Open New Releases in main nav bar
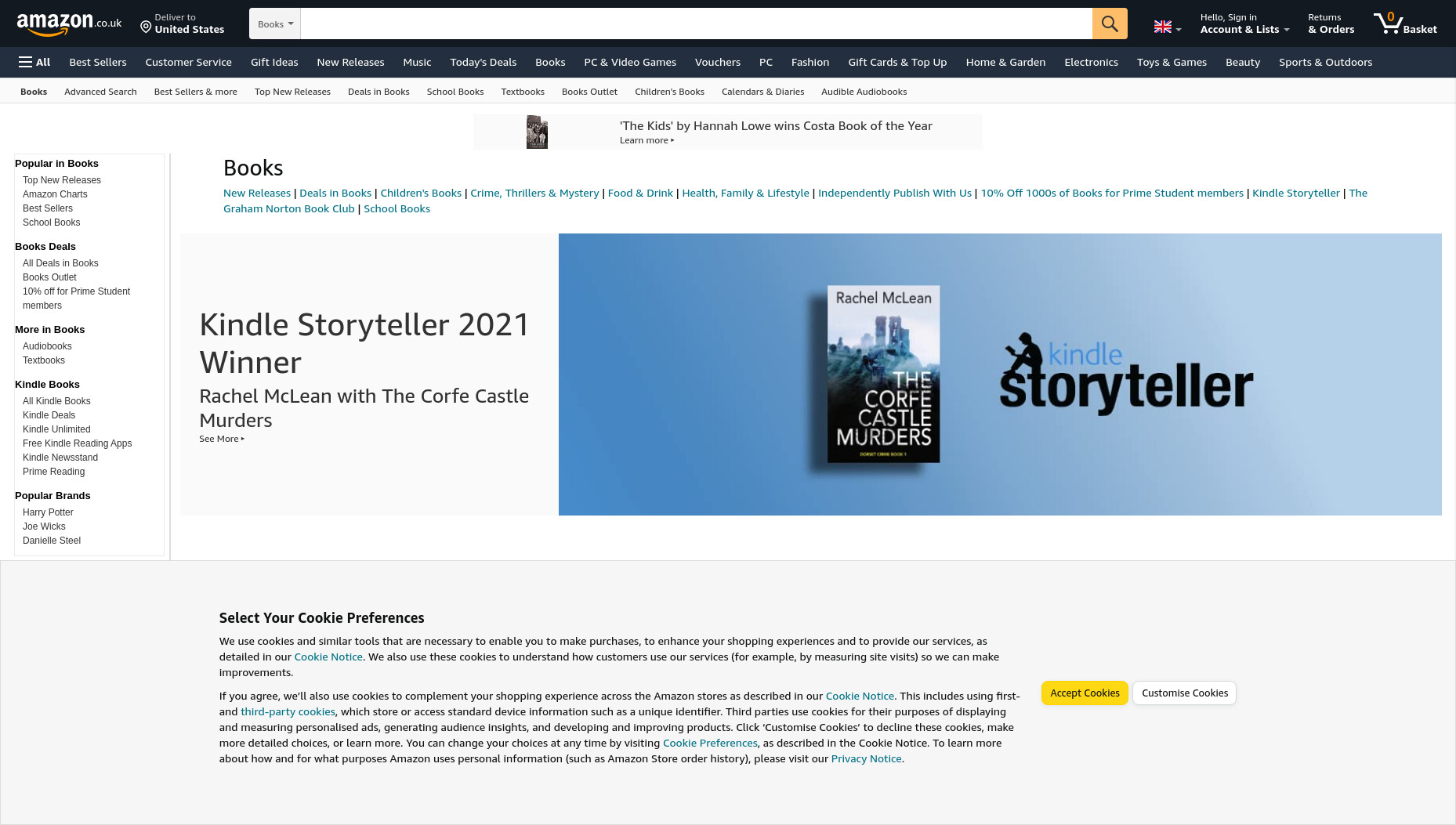Image resolution: width=1456 pixels, height=825 pixels. [x=350, y=62]
